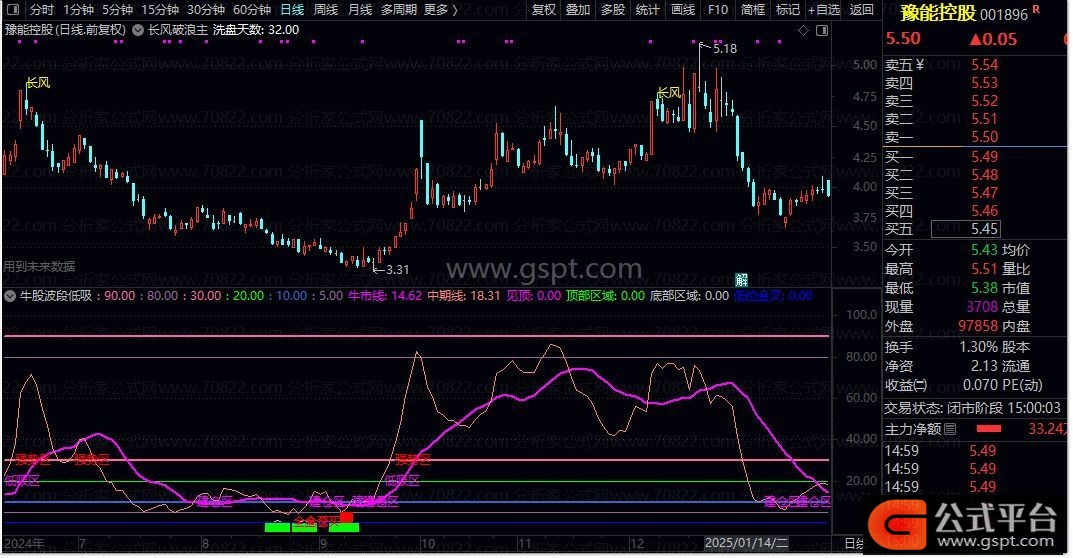Collapse the 长风破浪主 indicator toggle

pyautogui.click(x=138, y=30)
